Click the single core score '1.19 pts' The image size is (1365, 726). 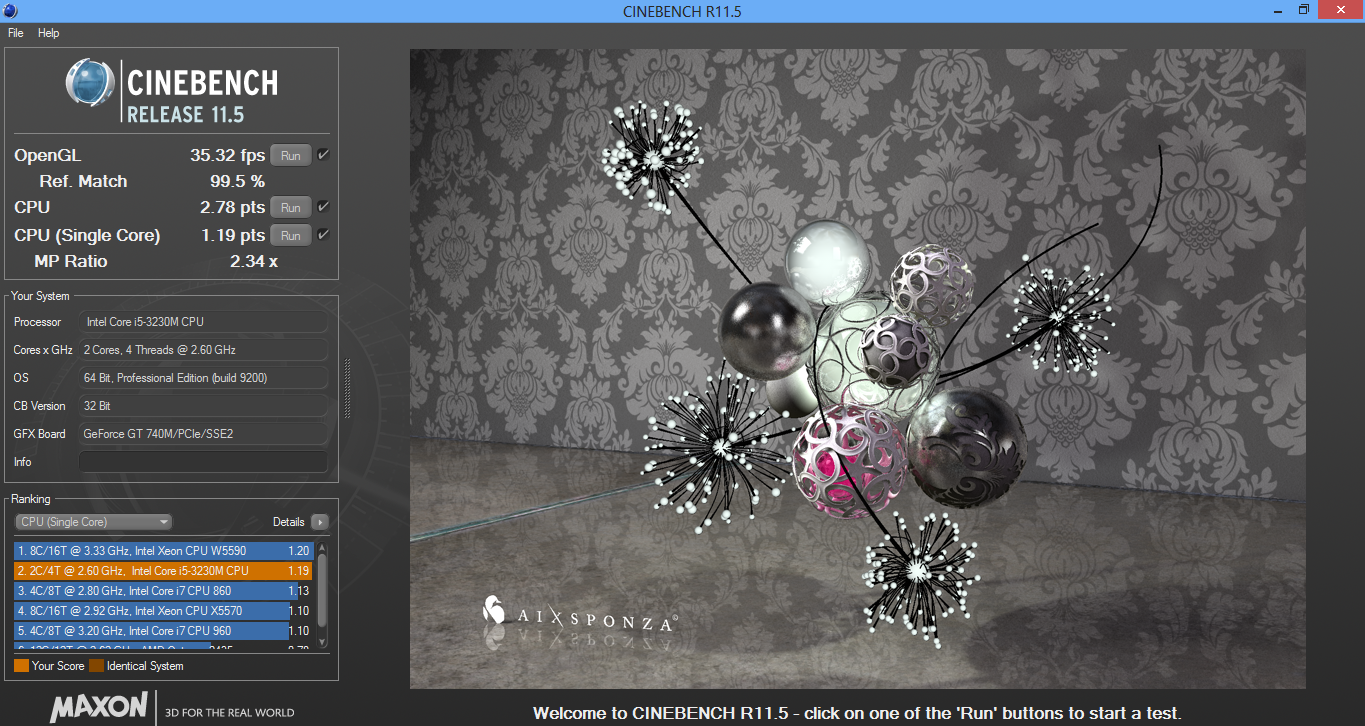tap(232, 235)
